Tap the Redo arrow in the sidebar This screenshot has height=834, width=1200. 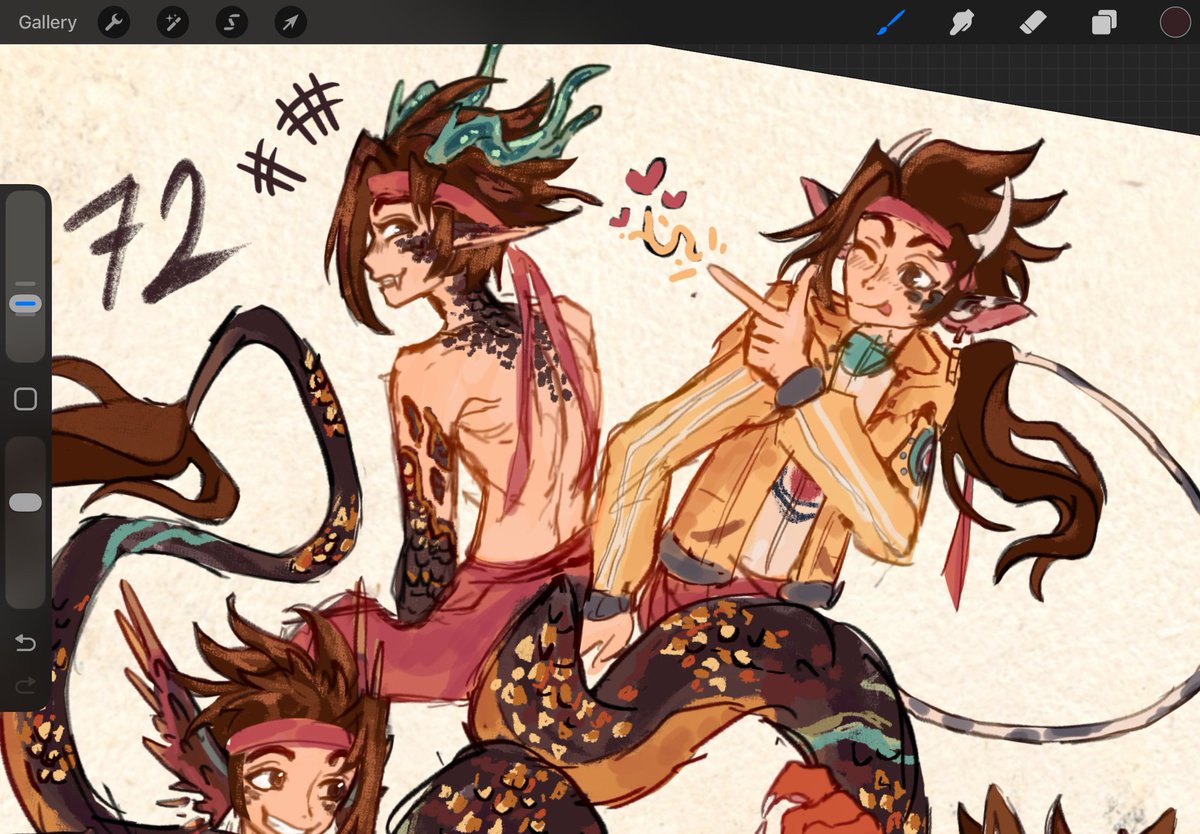(25, 685)
